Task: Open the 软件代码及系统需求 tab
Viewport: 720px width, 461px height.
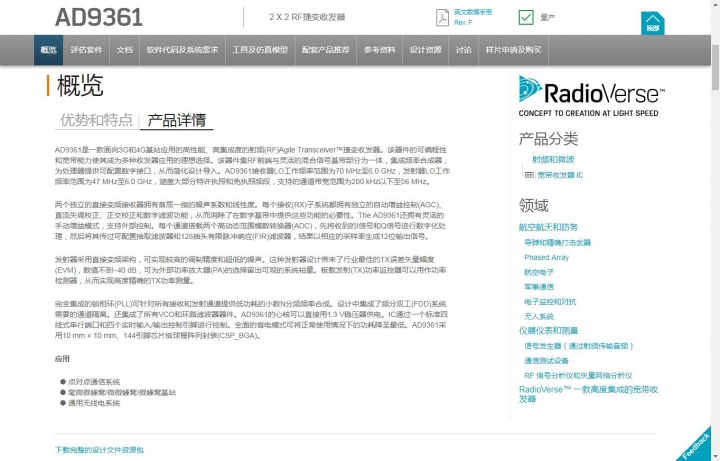Action: (182, 50)
